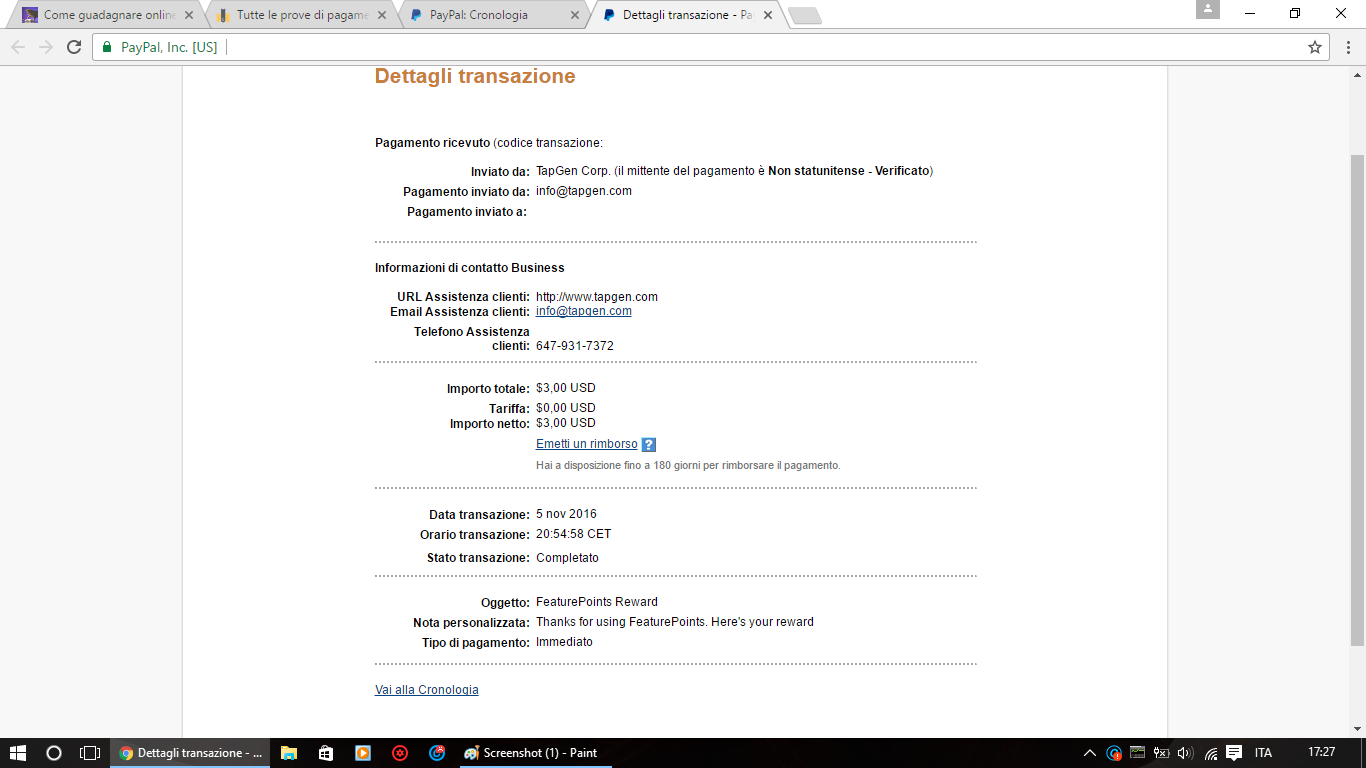Close the 'Dettagli transazione' tab
Viewport: 1366px width, 768px height.
tap(766, 15)
